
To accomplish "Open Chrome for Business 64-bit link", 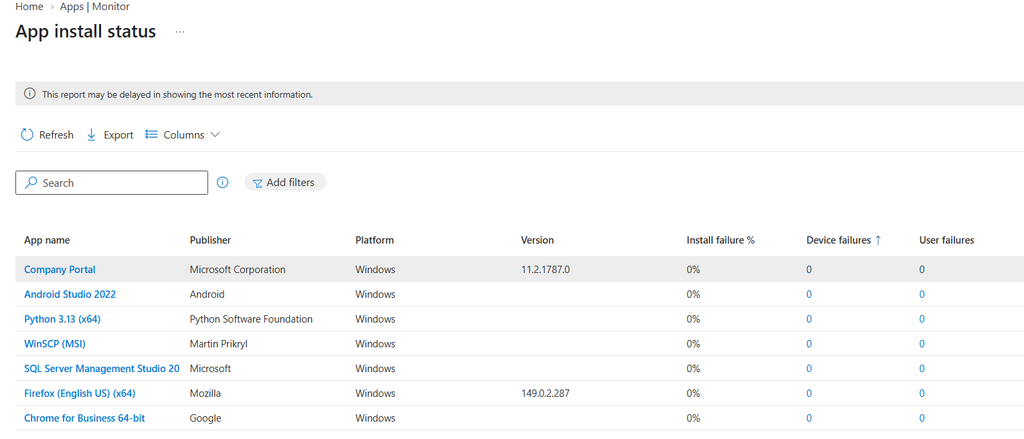I will click(84, 418).
